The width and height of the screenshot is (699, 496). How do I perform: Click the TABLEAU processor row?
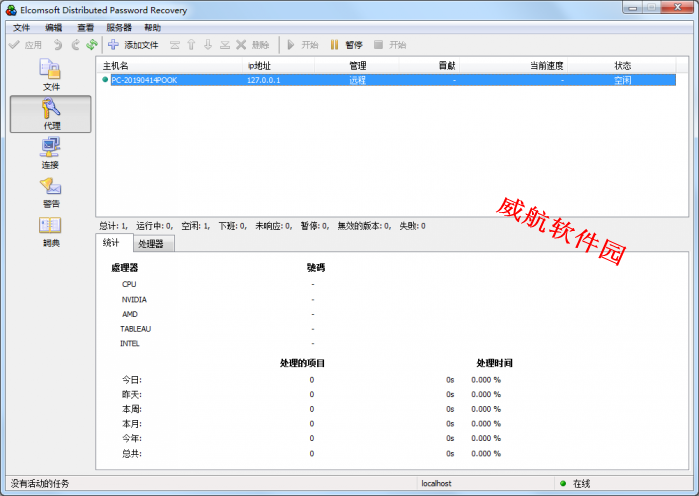point(136,329)
